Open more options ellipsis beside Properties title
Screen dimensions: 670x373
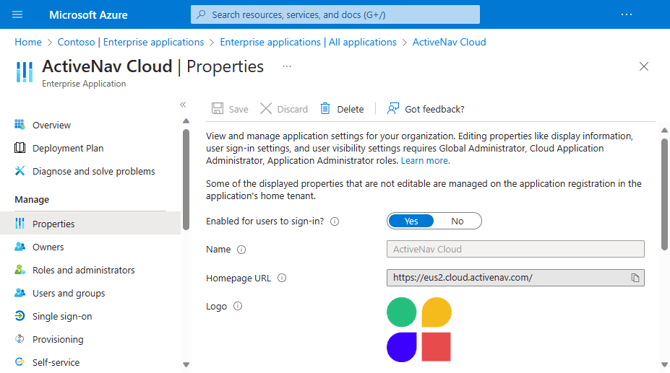coord(287,67)
